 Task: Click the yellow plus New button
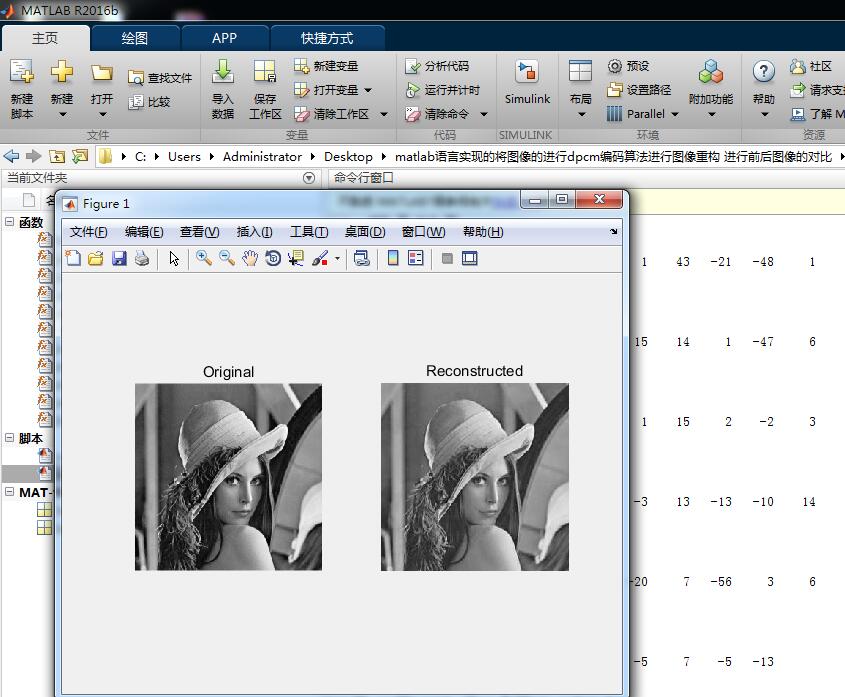click(x=62, y=89)
